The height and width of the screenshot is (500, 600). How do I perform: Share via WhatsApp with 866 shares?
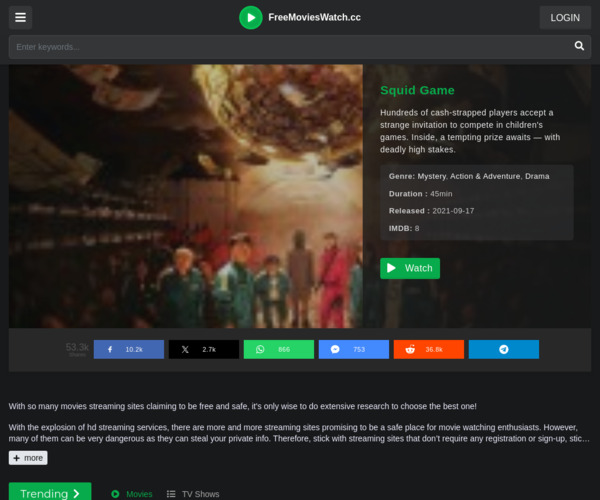[x=279, y=349]
